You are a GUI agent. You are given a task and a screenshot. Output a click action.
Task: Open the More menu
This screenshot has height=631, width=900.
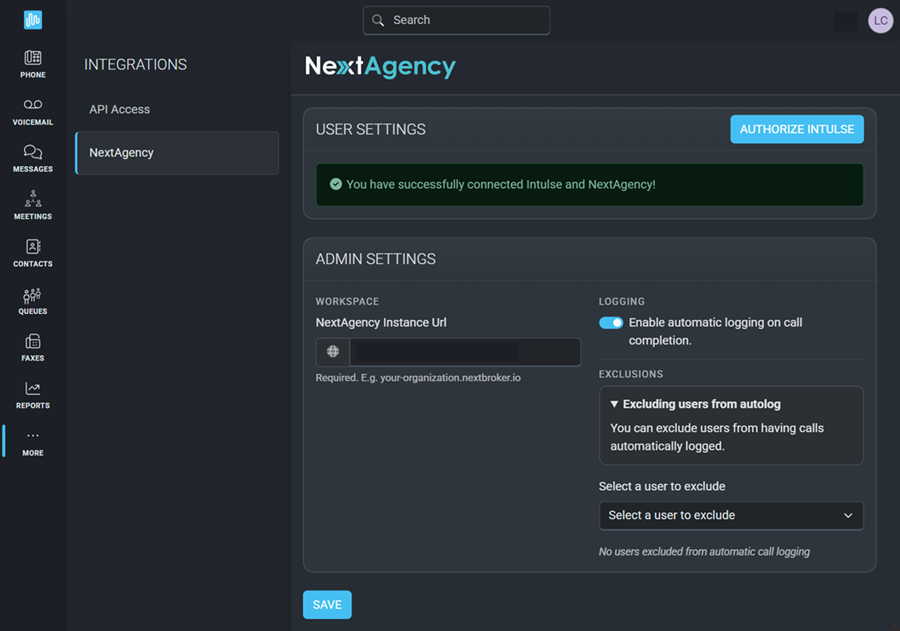(x=33, y=442)
